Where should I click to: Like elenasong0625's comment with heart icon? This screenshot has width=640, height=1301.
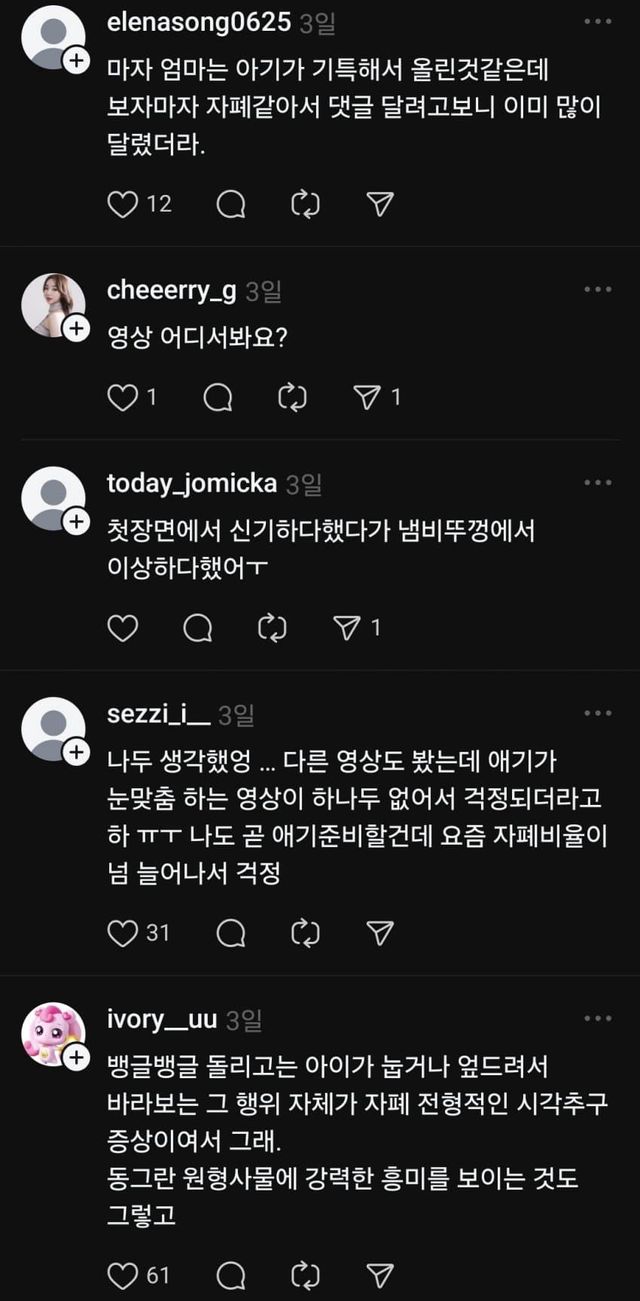click(122, 204)
